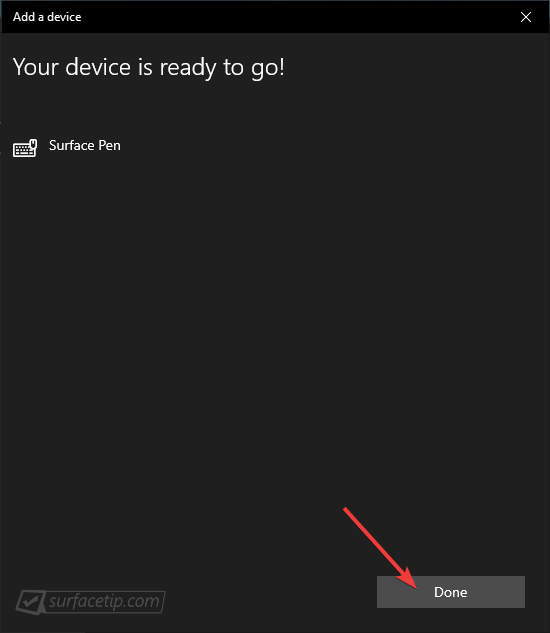Click the word "Add" in the title bar
This screenshot has height=633, width=550.
(x=24, y=17)
